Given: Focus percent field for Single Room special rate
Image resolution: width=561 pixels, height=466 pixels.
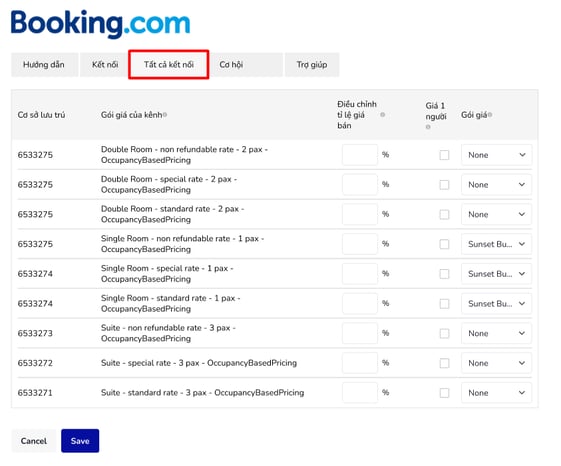Looking at the screenshot, I should tap(360, 274).
